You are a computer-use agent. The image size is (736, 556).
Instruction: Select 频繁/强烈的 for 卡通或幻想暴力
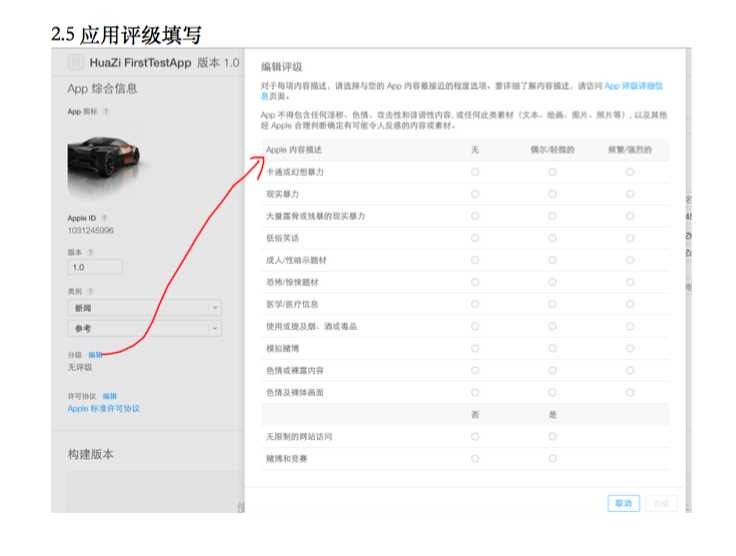coord(630,172)
